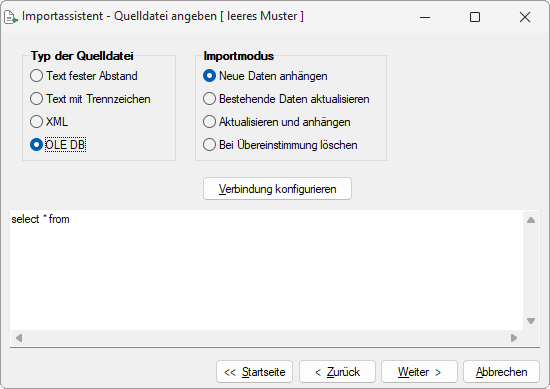Choose XML as source file type
The height and width of the screenshot is (389, 550).
pyautogui.click(x=49, y=122)
